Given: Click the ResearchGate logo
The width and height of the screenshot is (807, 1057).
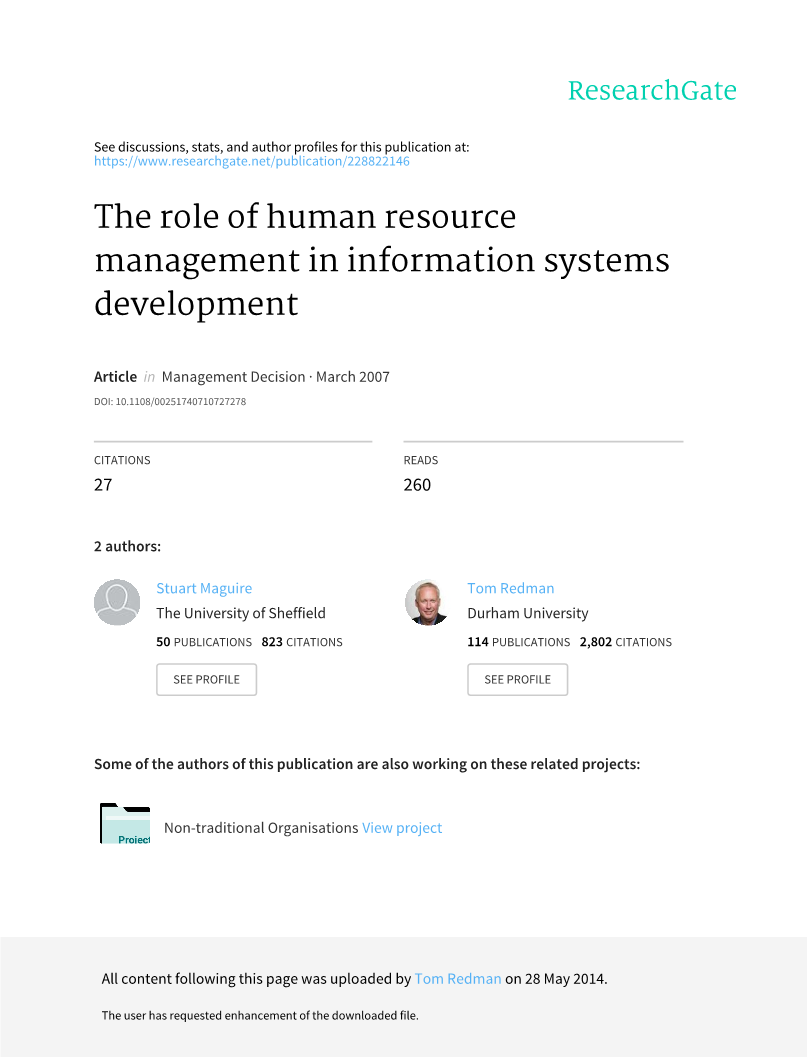Looking at the screenshot, I should click(x=651, y=91).
